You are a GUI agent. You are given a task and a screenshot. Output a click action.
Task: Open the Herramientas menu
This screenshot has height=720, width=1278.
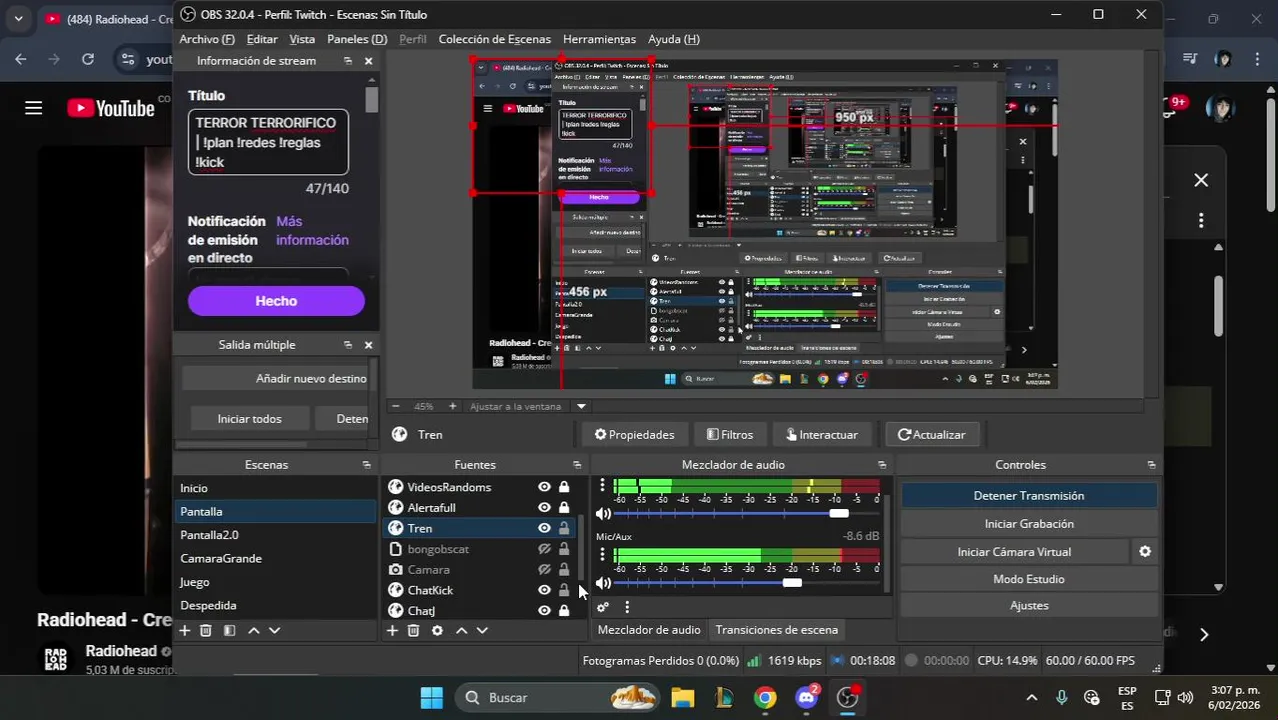599,39
